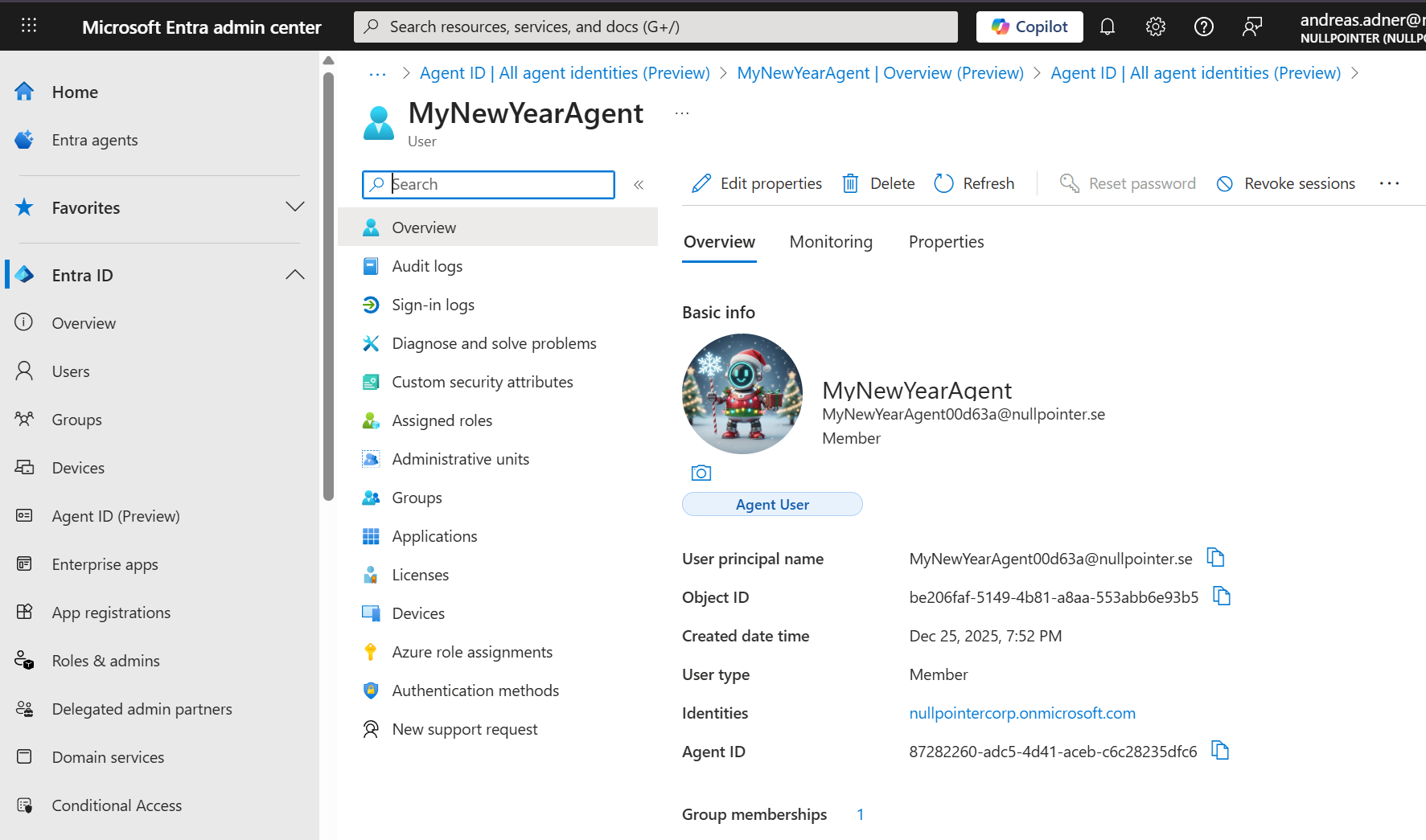Switch to the Monitoring tab

point(831,242)
